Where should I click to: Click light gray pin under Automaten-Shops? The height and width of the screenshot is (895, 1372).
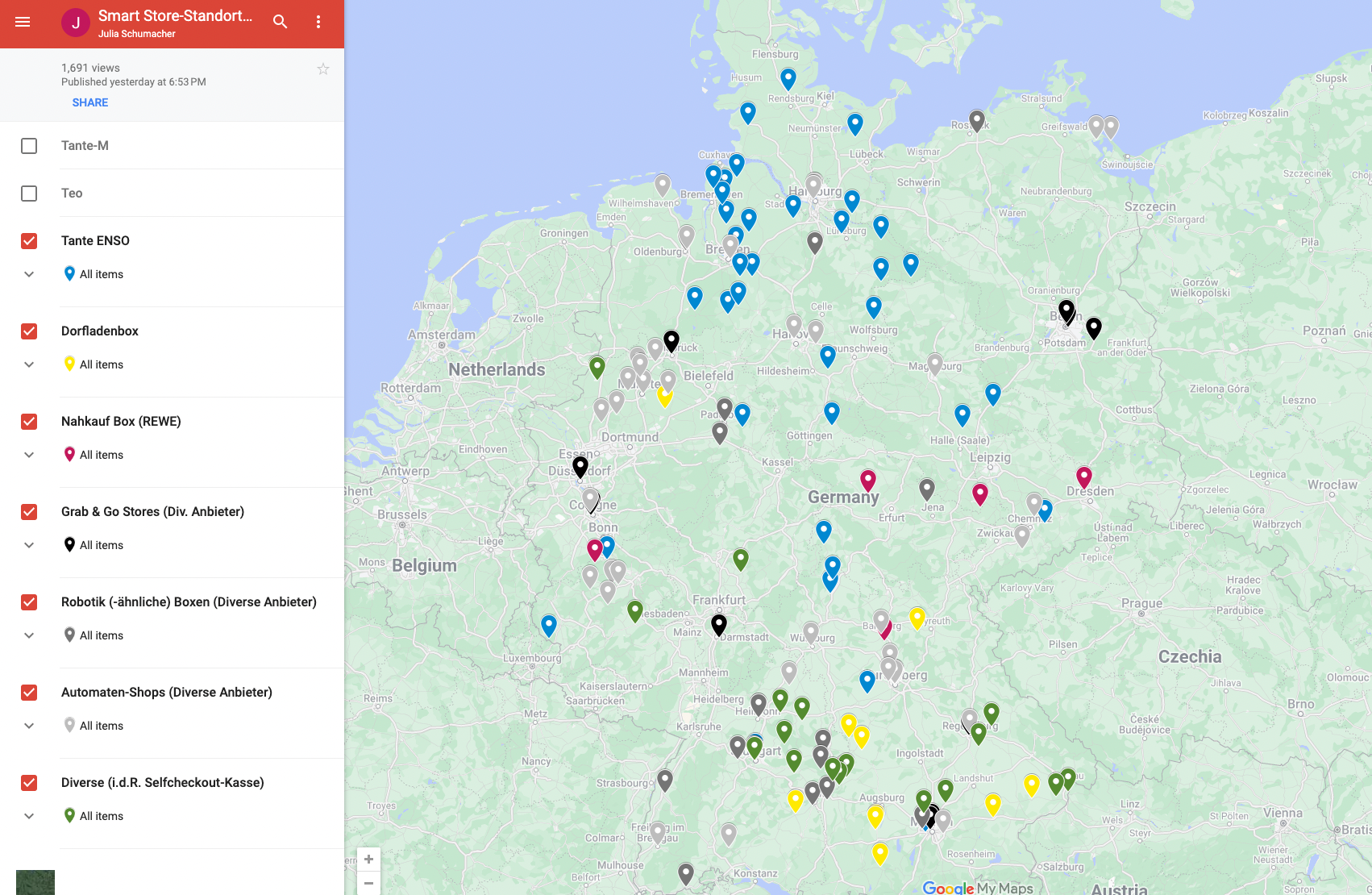[69, 725]
